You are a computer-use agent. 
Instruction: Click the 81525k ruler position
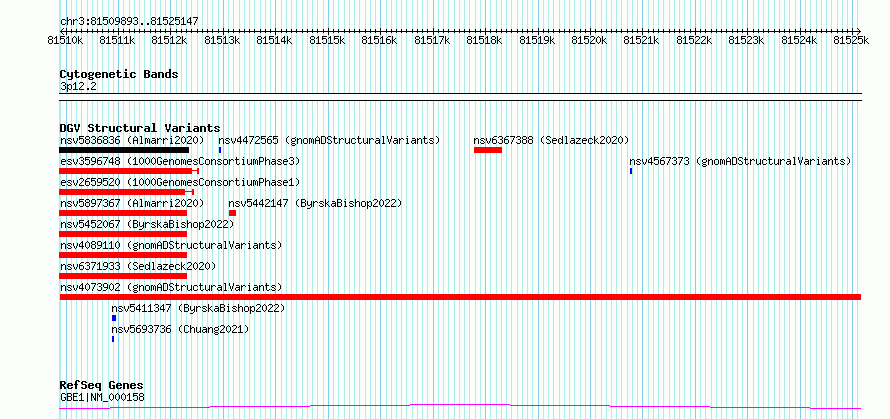click(x=851, y=40)
